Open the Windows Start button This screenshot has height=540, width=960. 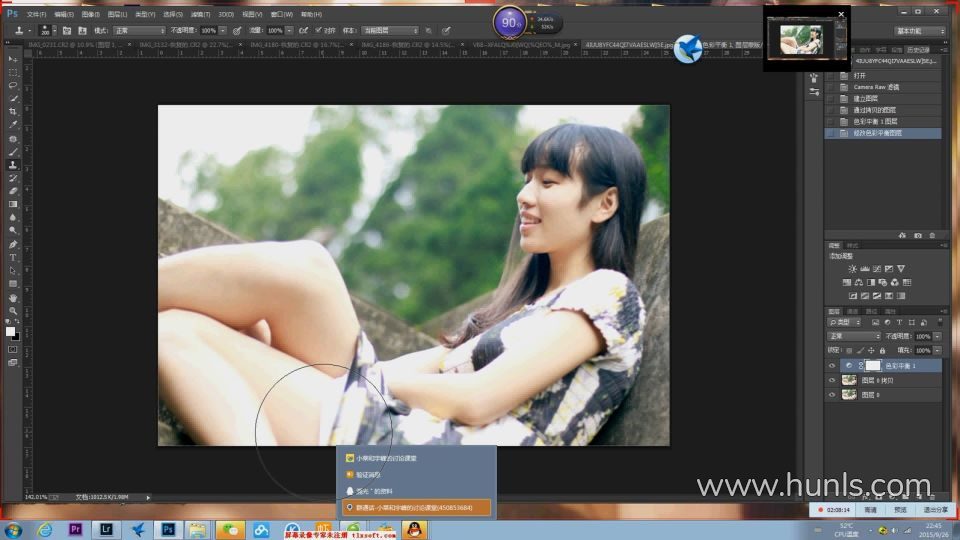point(13,530)
